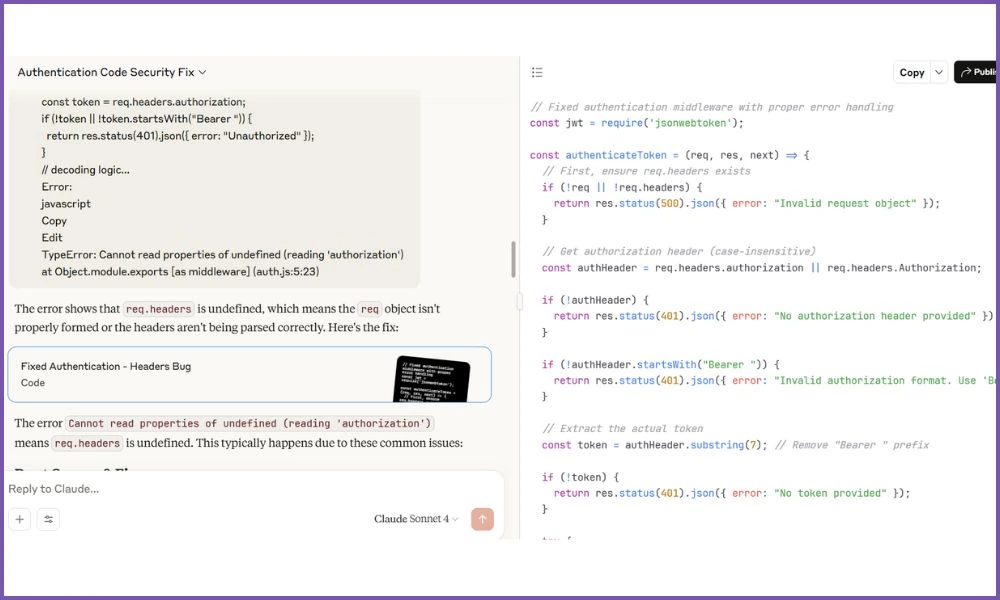Click the artifact list icon above code
This screenshot has height=600, width=1000.
tap(537, 72)
